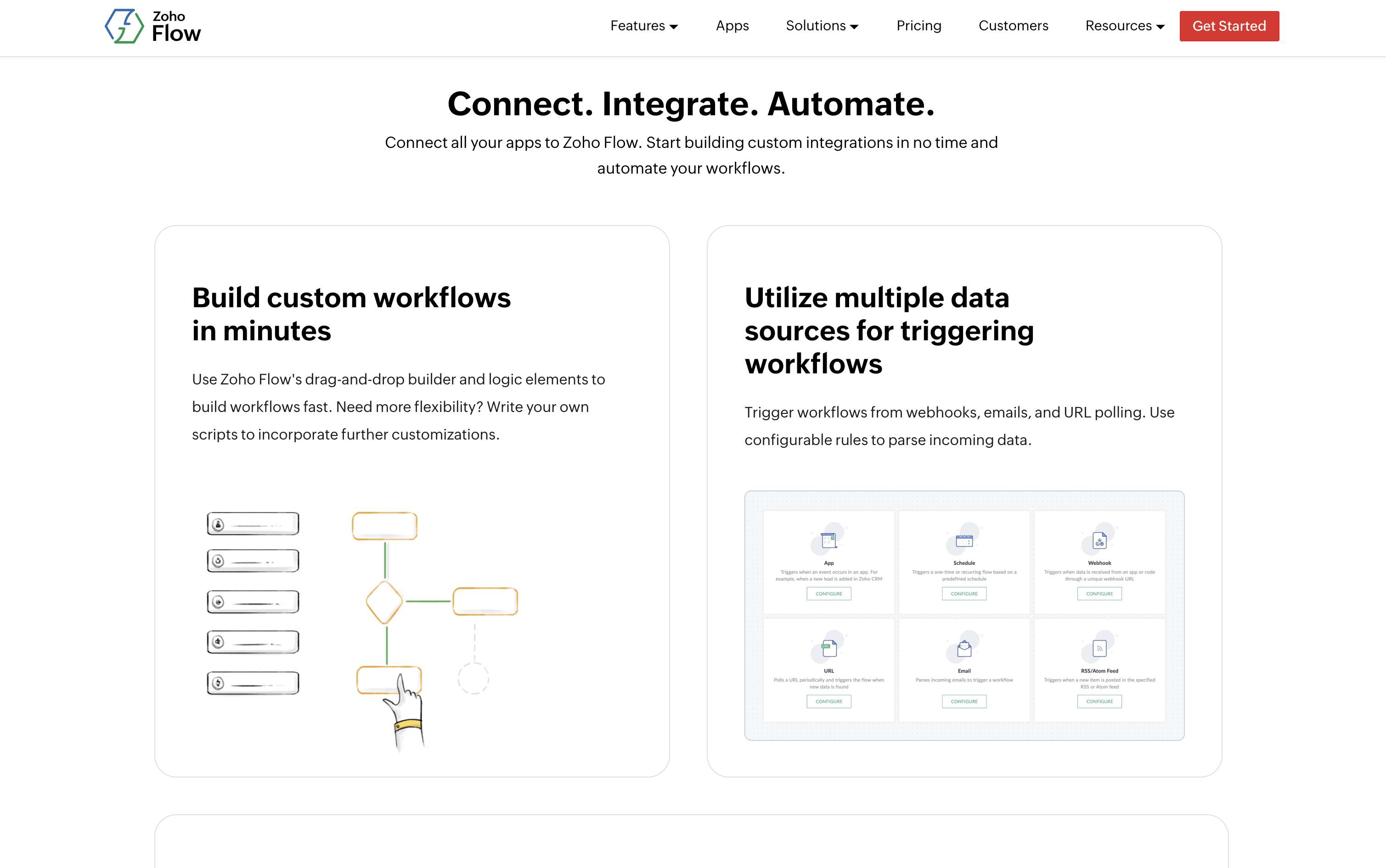The image size is (1386, 868).
Task: Click the RSS/Atom Feed trigger icon
Action: click(1099, 648)
